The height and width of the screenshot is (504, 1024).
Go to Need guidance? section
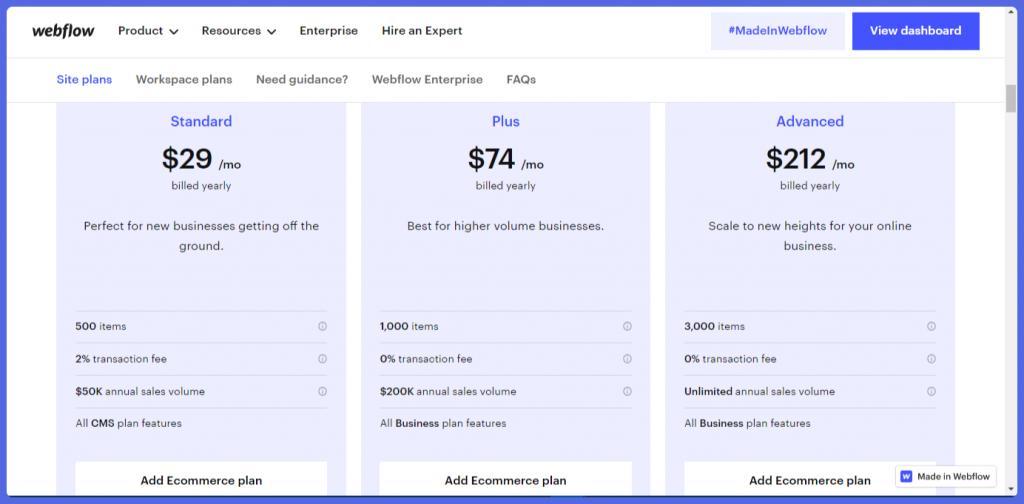click(x=302, y=80)
